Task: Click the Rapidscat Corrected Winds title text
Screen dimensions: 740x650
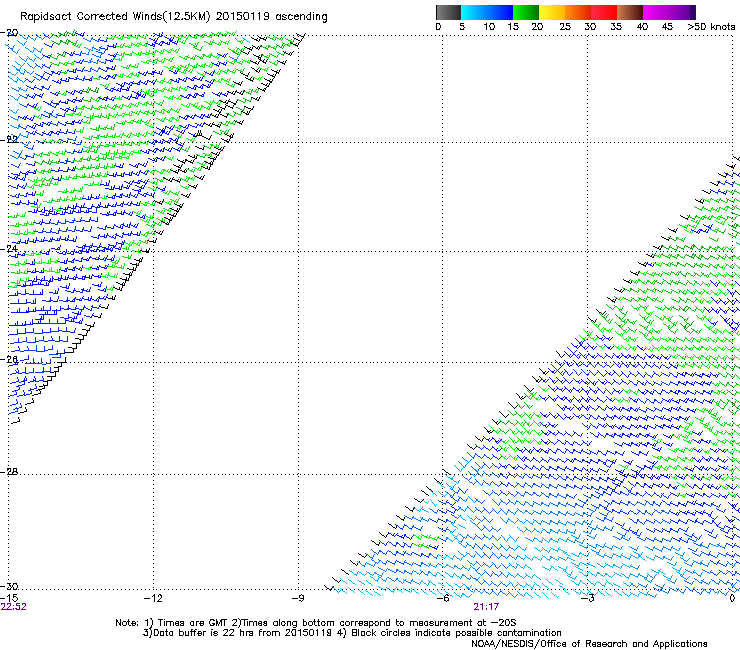Action: click(x=174, y=17)
